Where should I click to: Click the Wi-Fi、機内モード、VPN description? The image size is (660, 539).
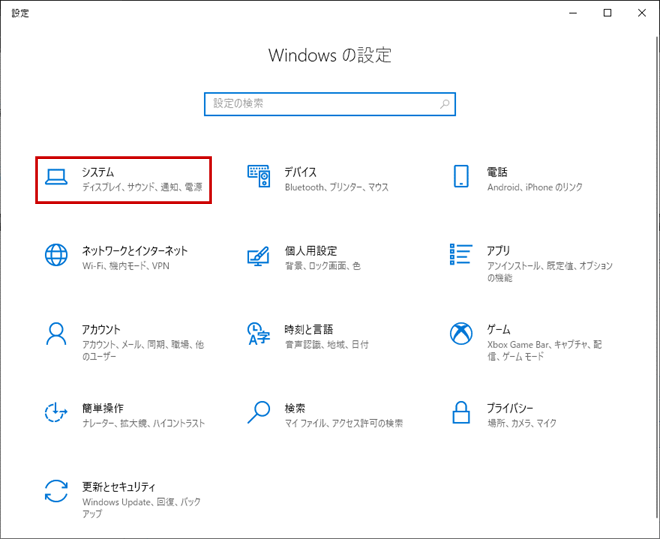click(x=126, y=266)
